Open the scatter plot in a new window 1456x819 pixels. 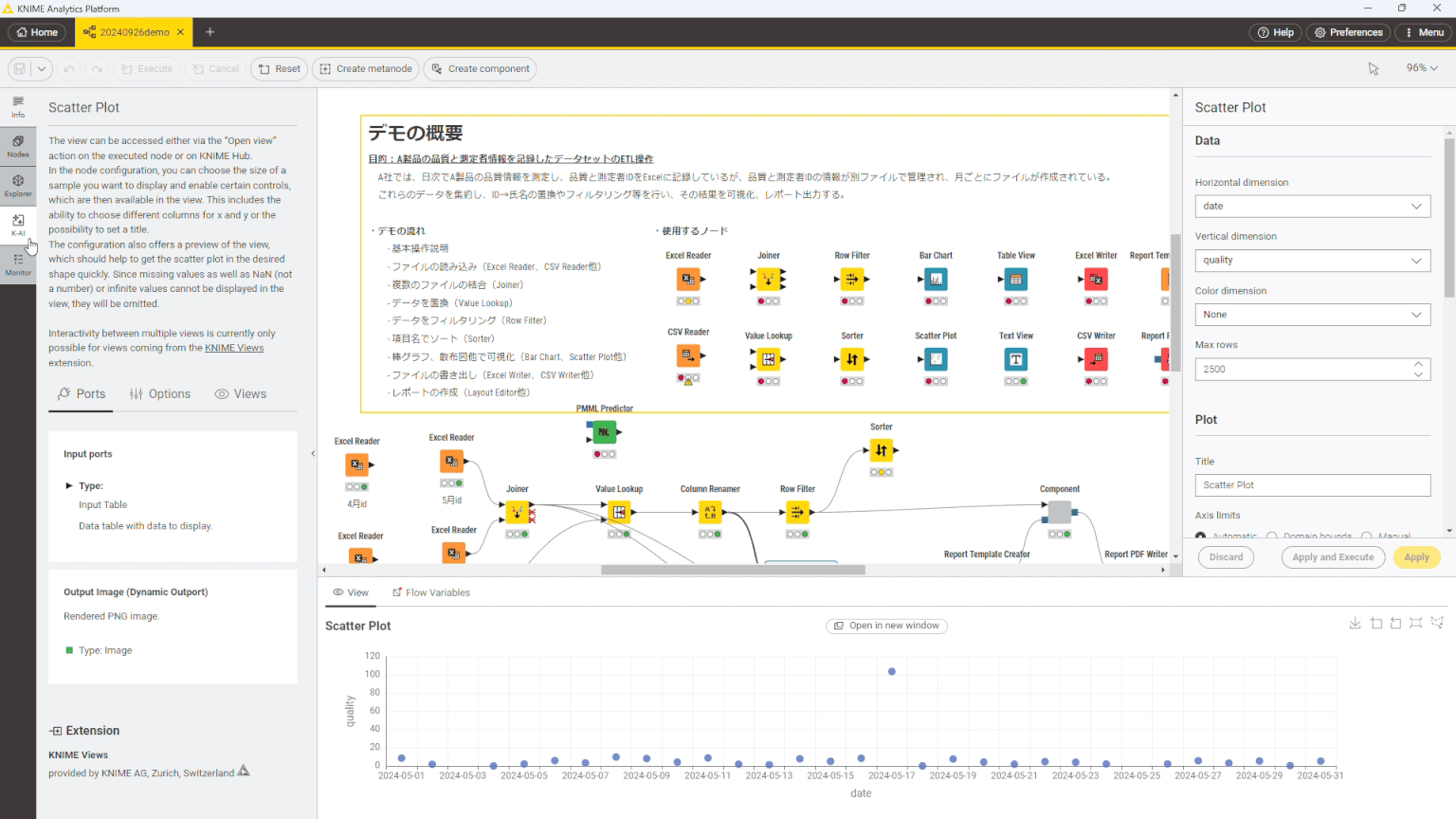(886, 626)
